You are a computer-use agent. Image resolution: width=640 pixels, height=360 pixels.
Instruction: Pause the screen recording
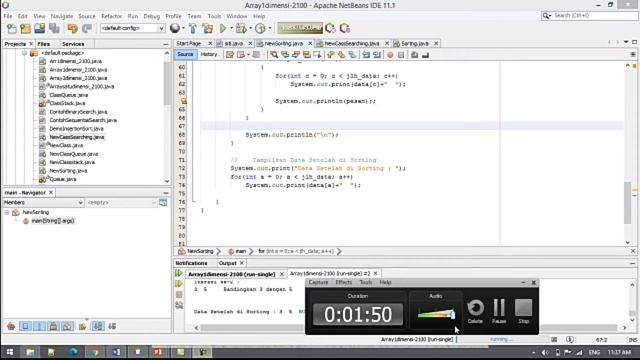pyautogui.click(x=499, y=311)
